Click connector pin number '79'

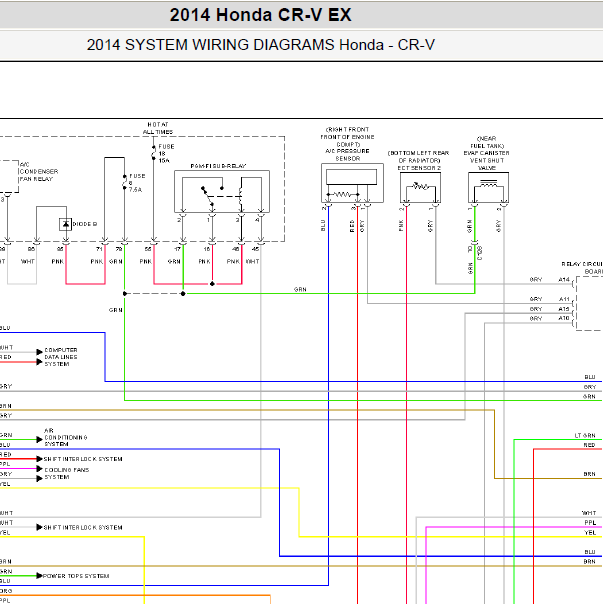coord(119,249)
